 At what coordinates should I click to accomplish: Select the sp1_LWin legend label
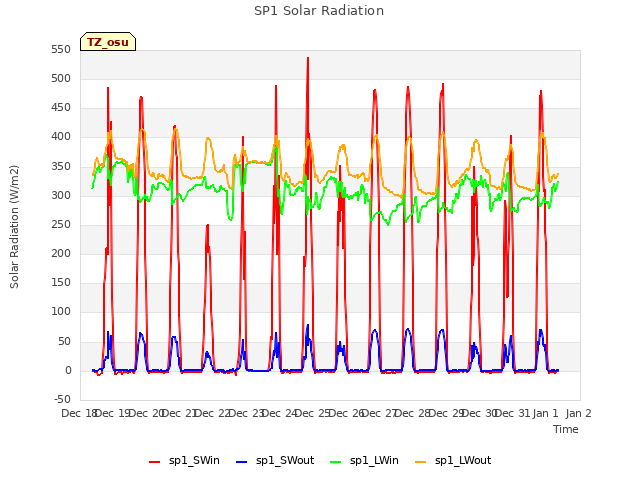(374, 460)
